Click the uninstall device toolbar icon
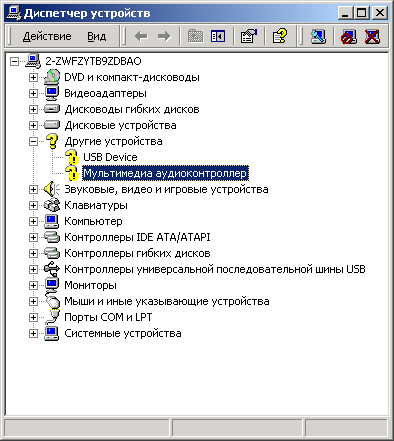This screenshot has height=441, width=394. pyautogui.click(x=372, y=36)
